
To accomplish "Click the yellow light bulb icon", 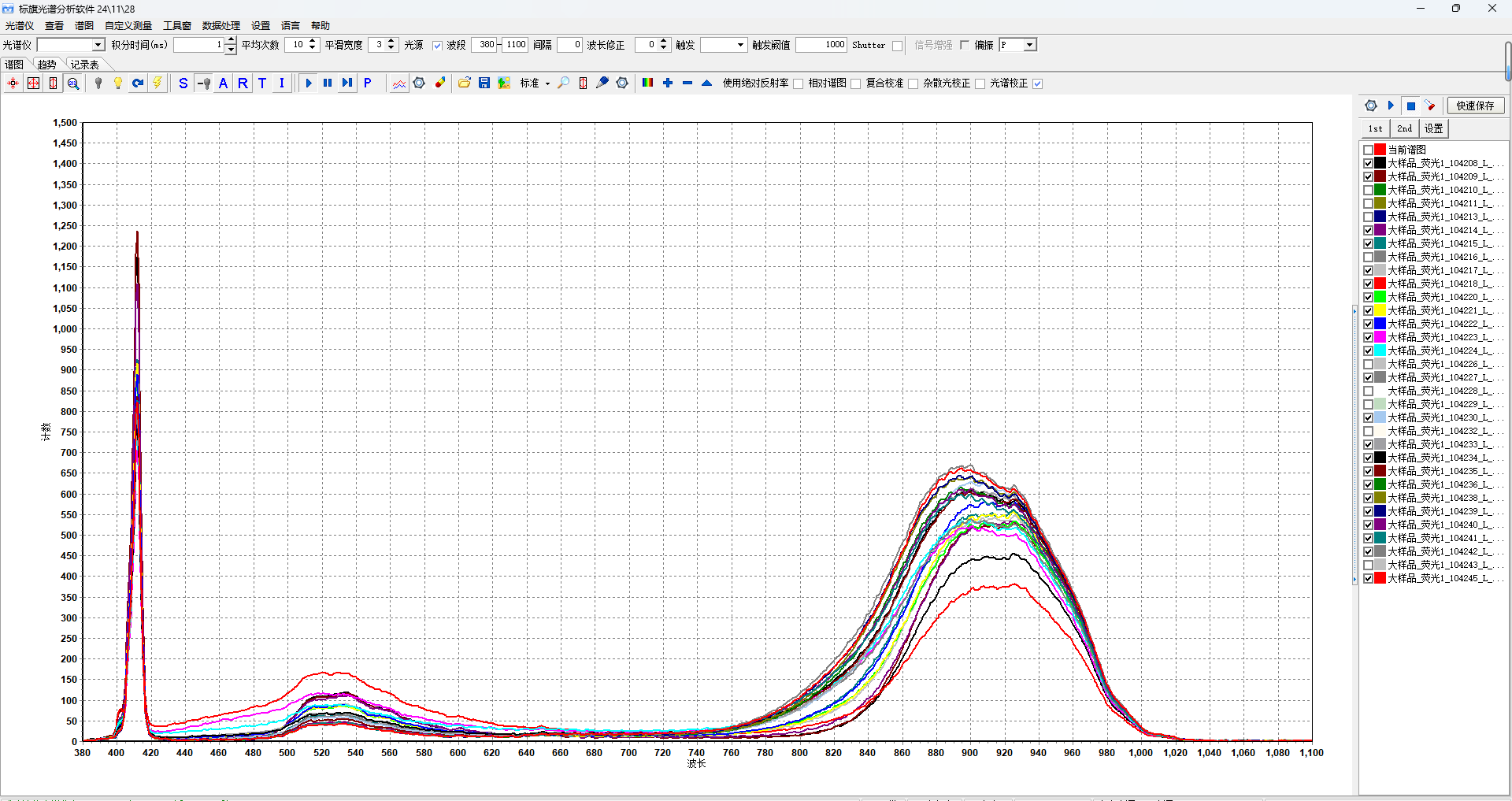I will (118, 83).
